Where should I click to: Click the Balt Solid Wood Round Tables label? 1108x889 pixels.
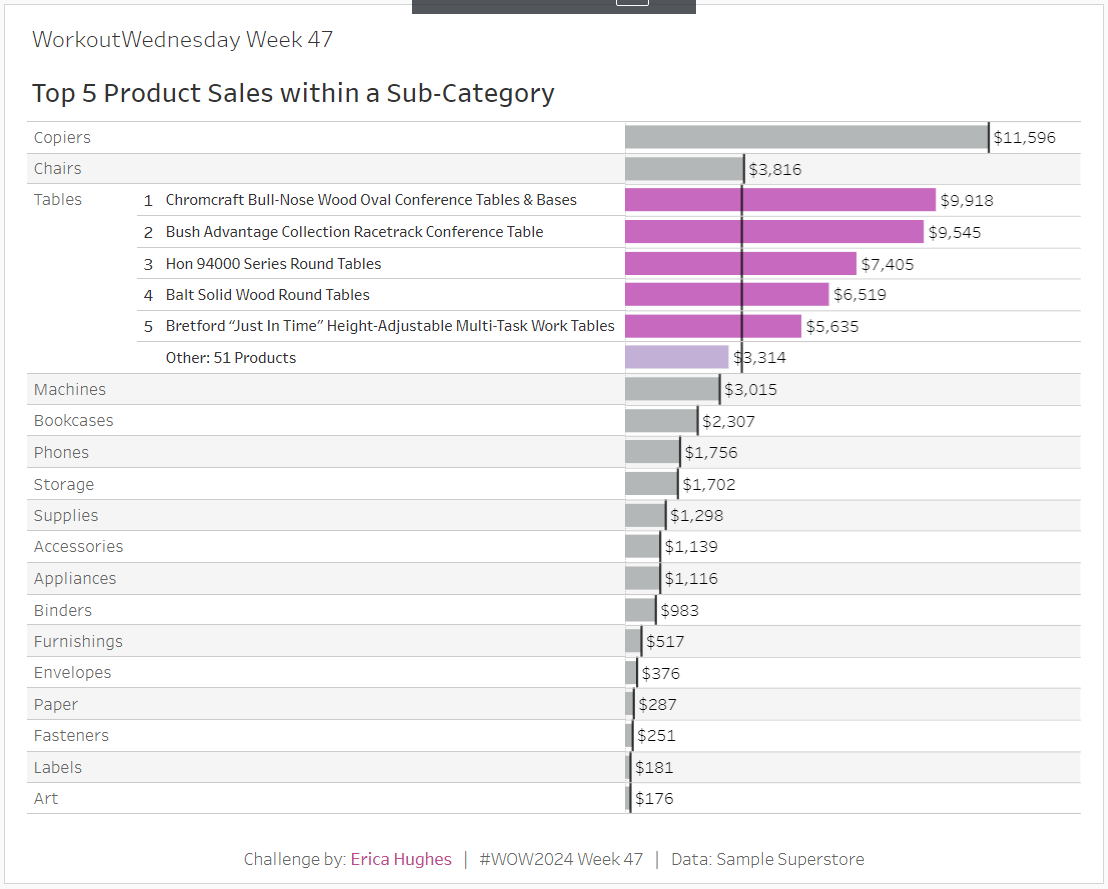point(267,295)
